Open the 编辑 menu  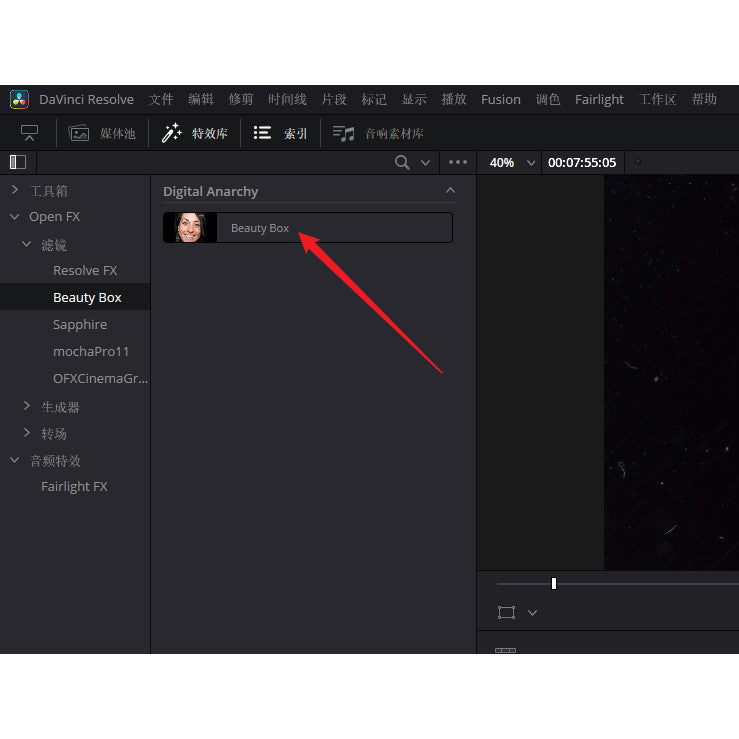point(201,99)
